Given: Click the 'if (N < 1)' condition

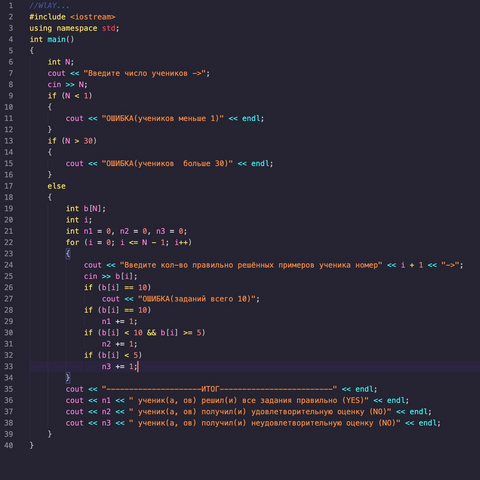Looking at the screenshot, I should pos(70,96).
